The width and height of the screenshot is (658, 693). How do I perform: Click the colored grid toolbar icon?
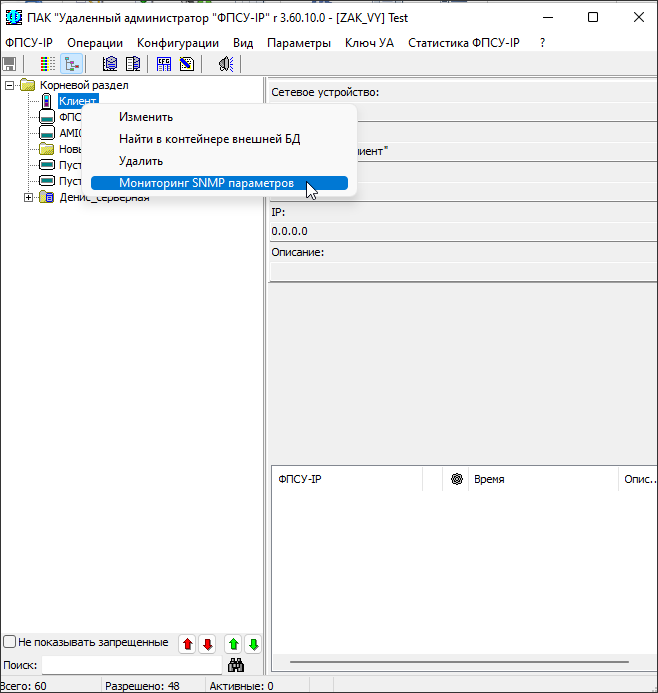47,64
